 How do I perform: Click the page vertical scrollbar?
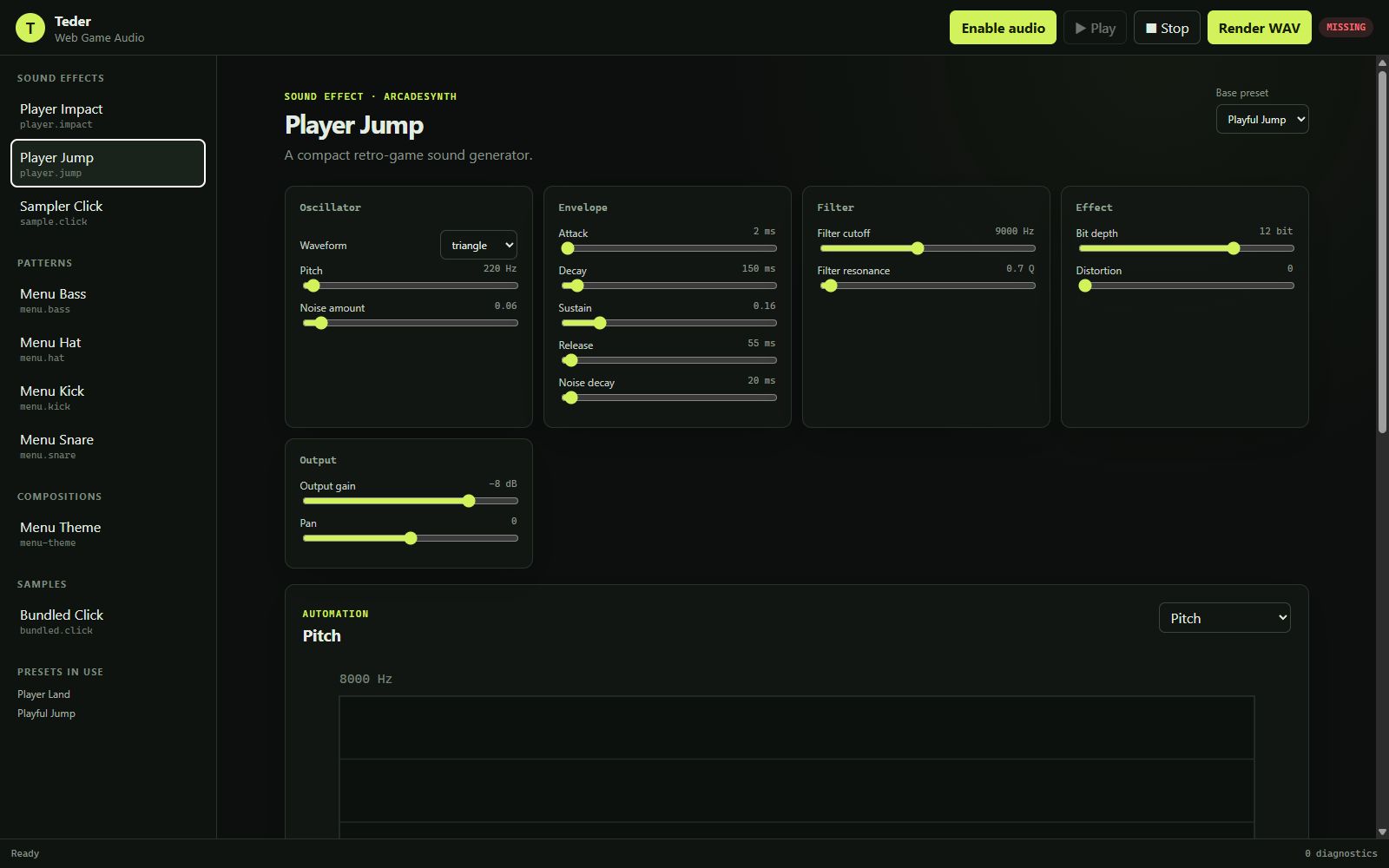pos(1382,252)
